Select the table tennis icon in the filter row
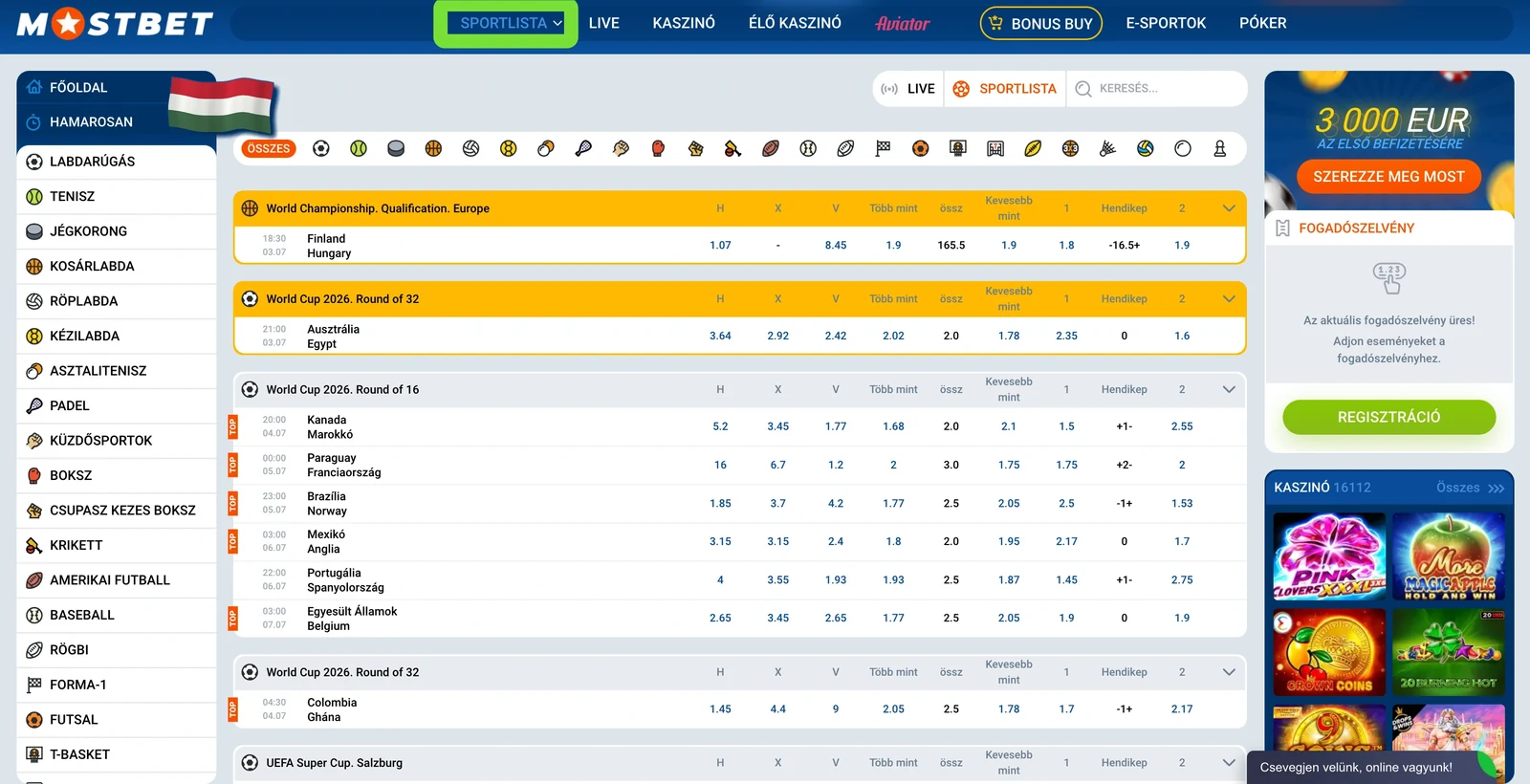The image size is (1530, 784). (546, 148)
